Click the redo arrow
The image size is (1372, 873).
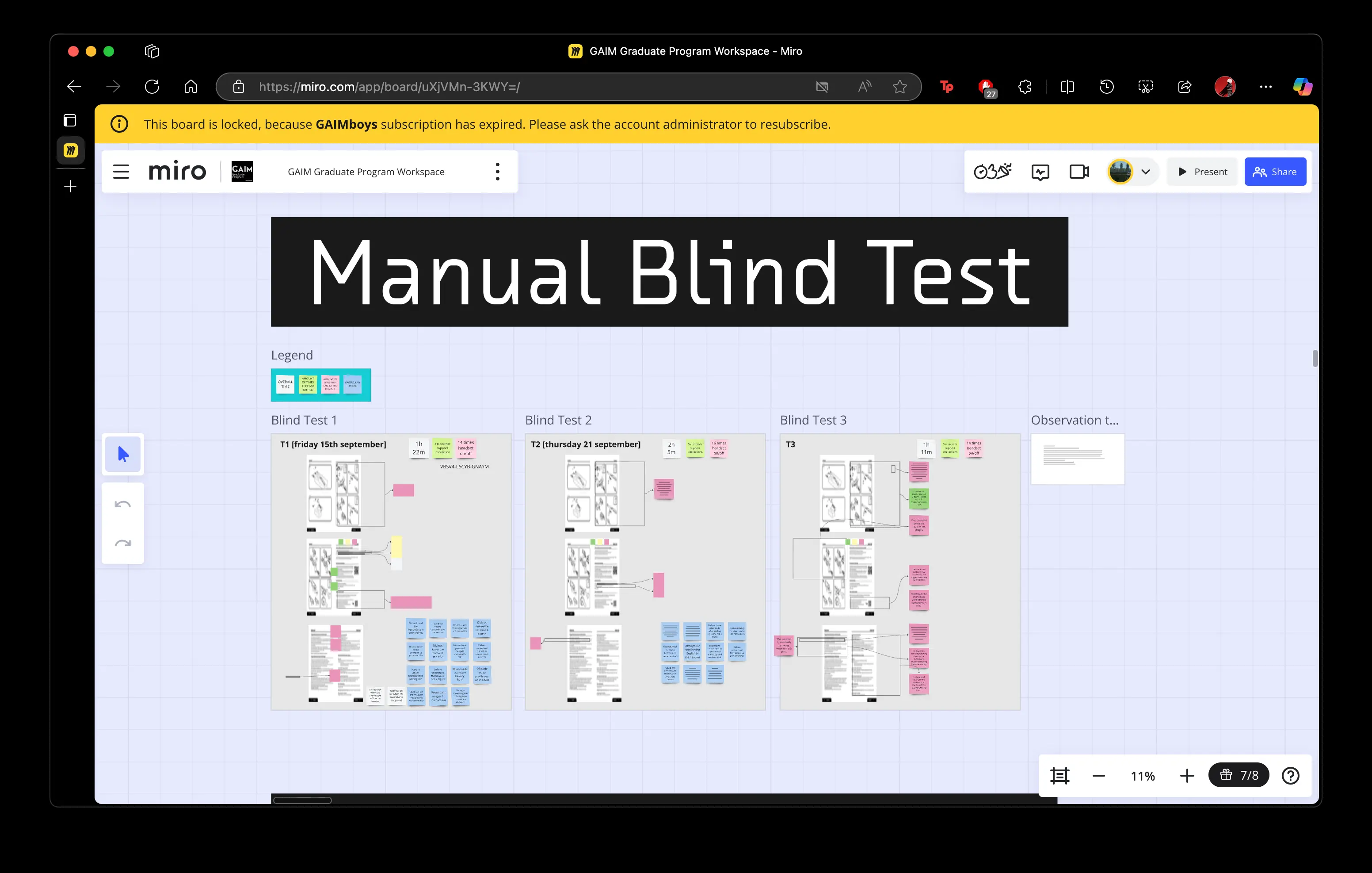tap(123, 543)
